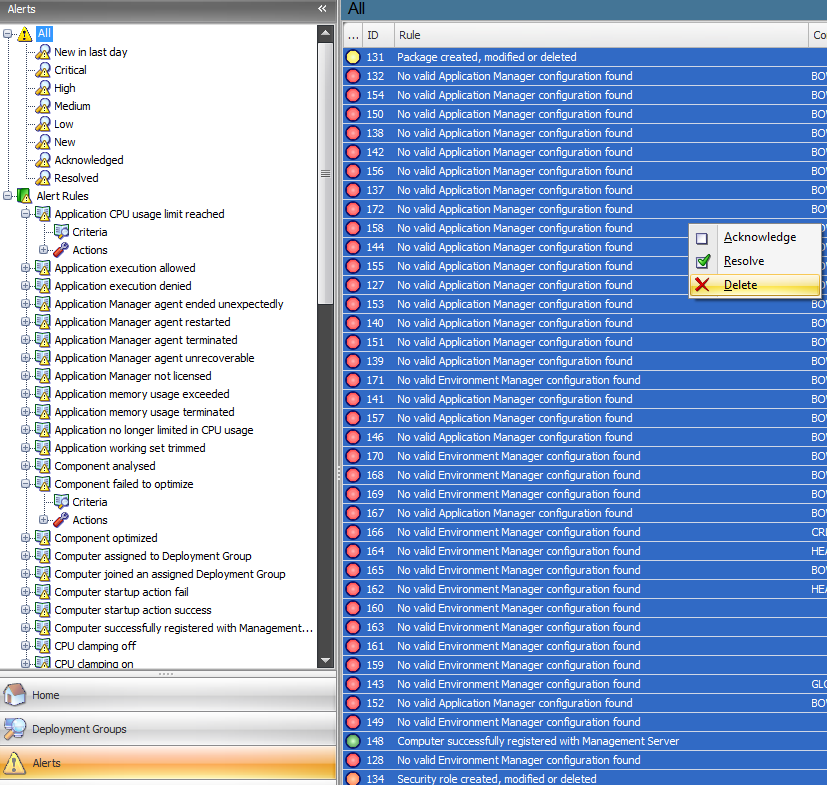Select Application Manager agent restarted rule
This screenshot has width=827, height=785.
point(142,322)
